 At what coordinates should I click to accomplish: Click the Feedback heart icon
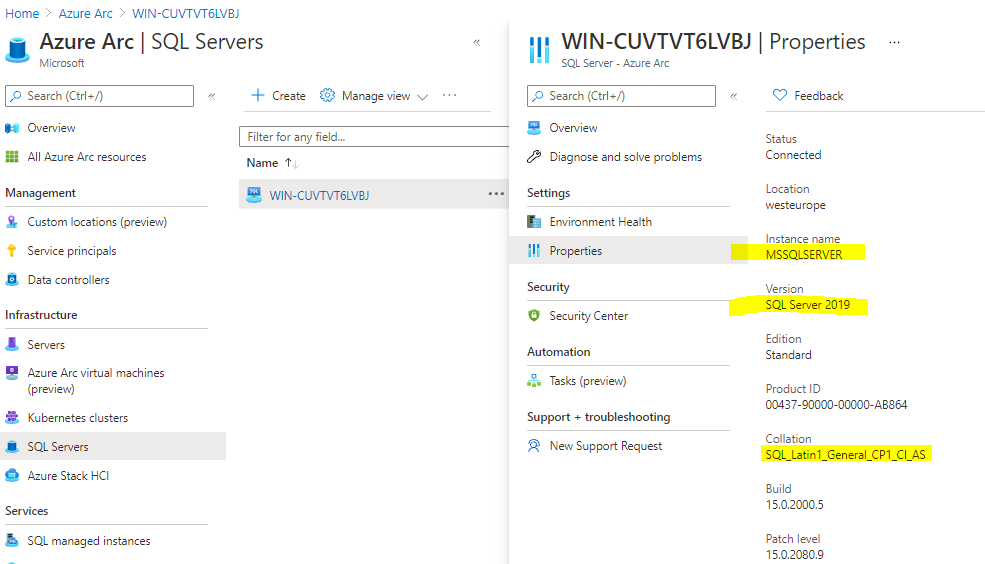point(780,96)
